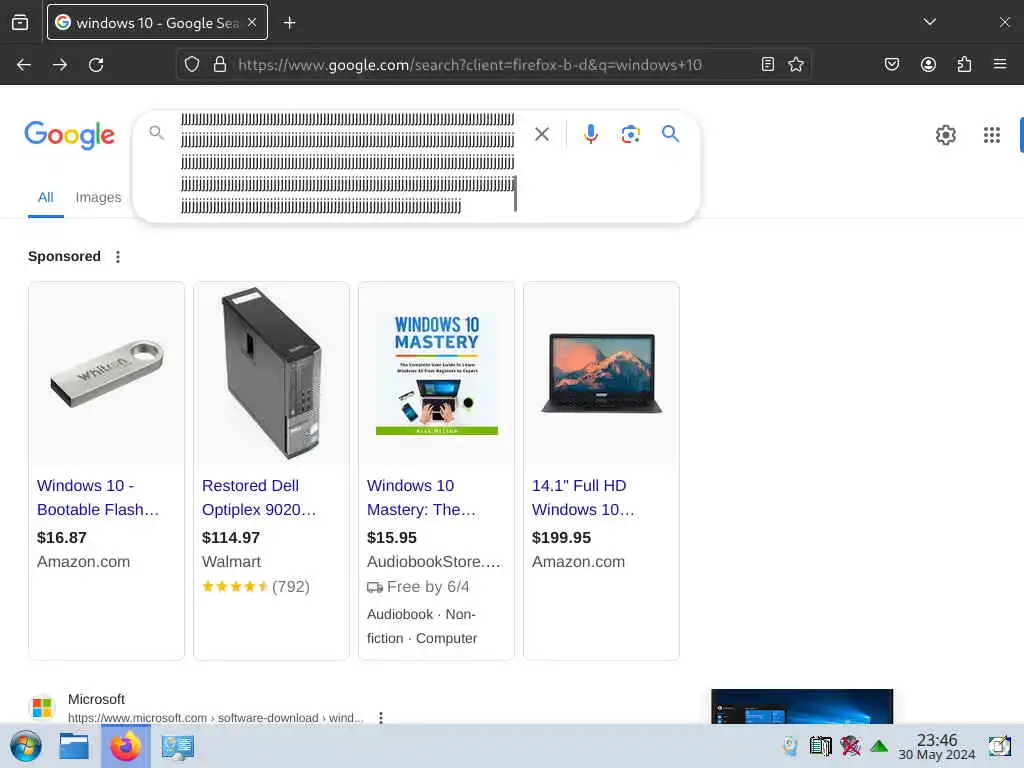Go forward one page
Viewport: 1024px width, 768px height.
click(x=60, y=65)
